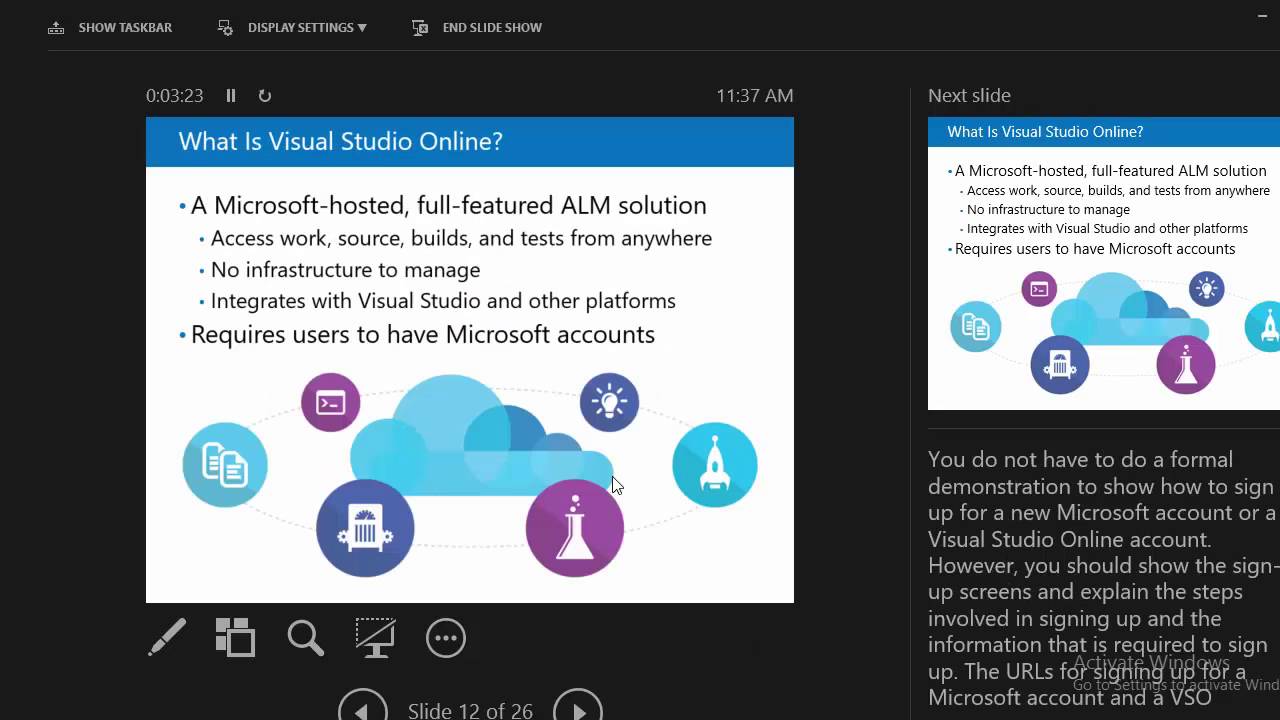The height and width of the screenshot is (720, 1280).
Task: Click the Next slide label
Action: coord(969,96)
